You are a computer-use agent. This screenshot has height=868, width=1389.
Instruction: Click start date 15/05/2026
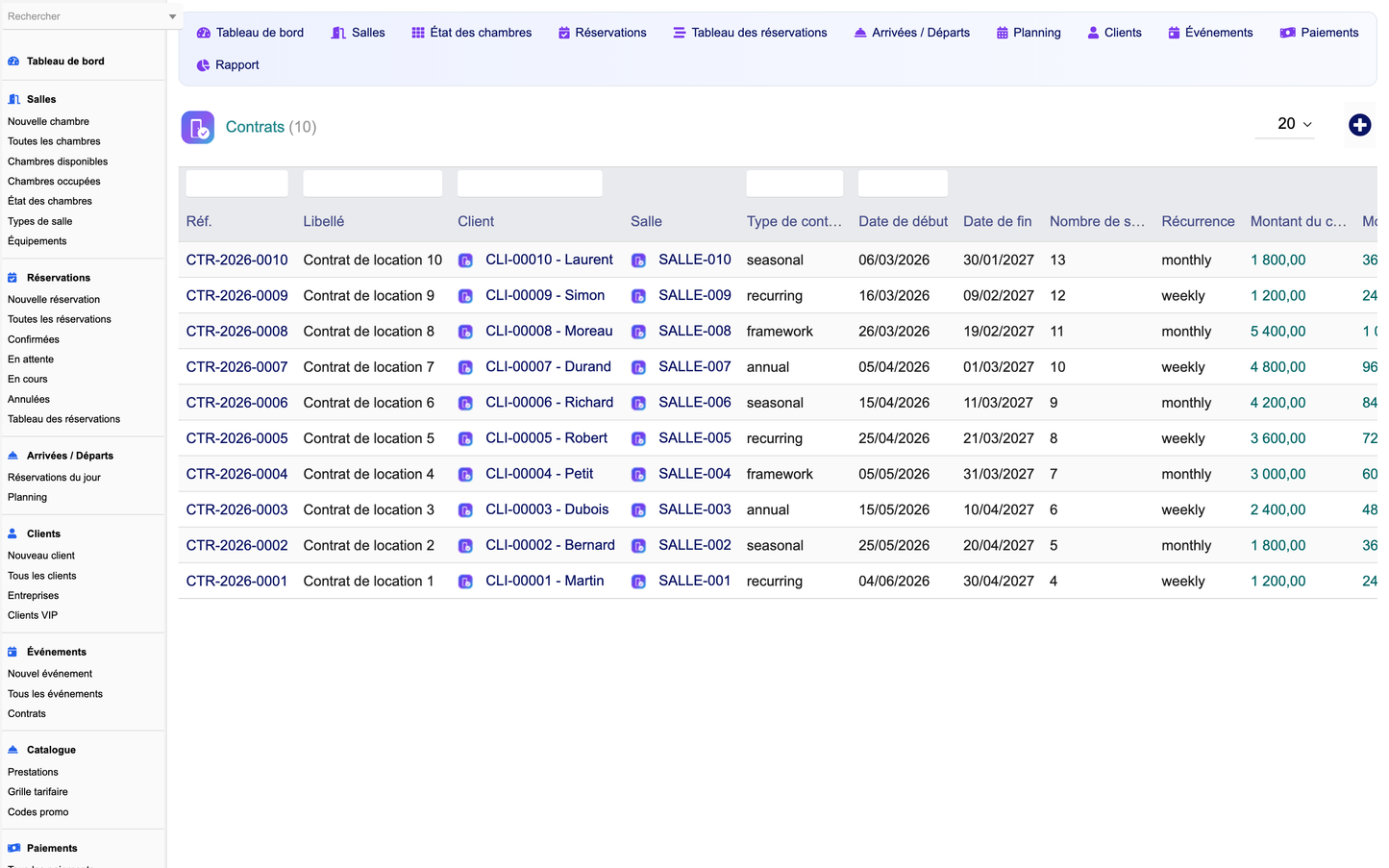pyautogui.click(x=894, y=509)
